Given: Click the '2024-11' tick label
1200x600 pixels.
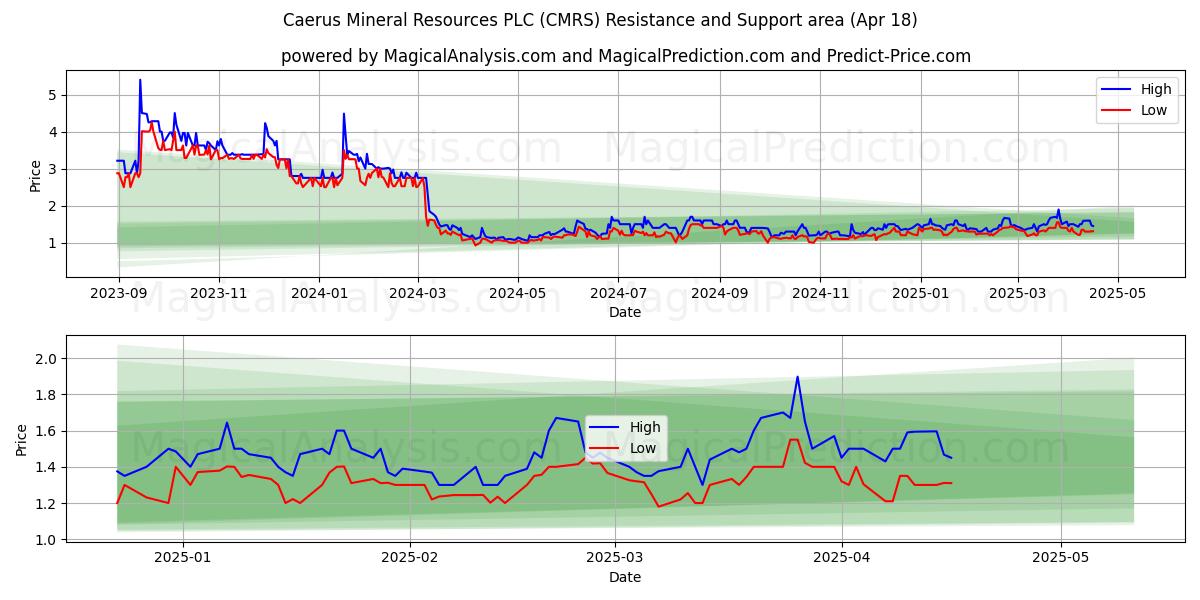Looking at the screenshot, I should coord(820,294).
